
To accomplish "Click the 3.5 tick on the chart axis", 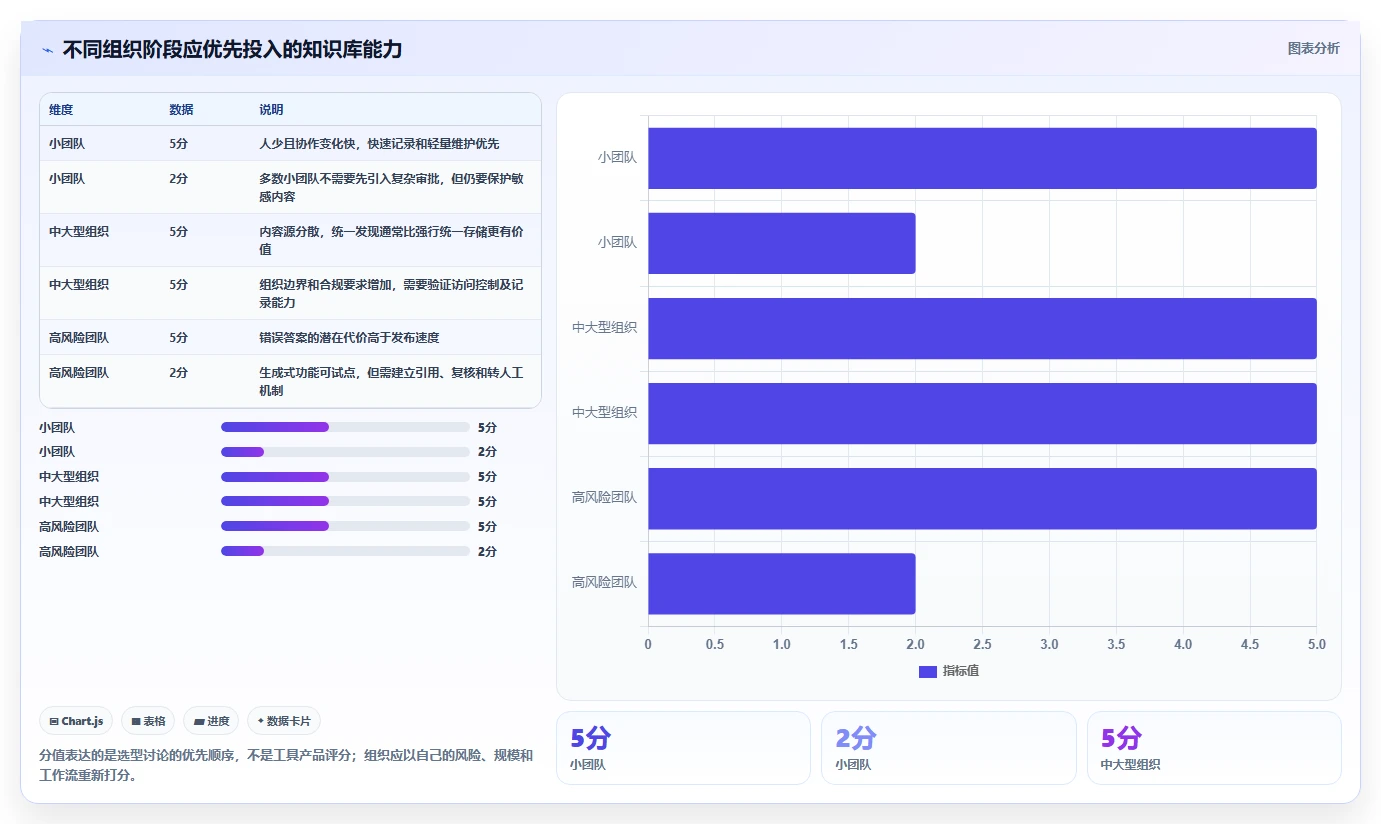I will coord(1116,645).
